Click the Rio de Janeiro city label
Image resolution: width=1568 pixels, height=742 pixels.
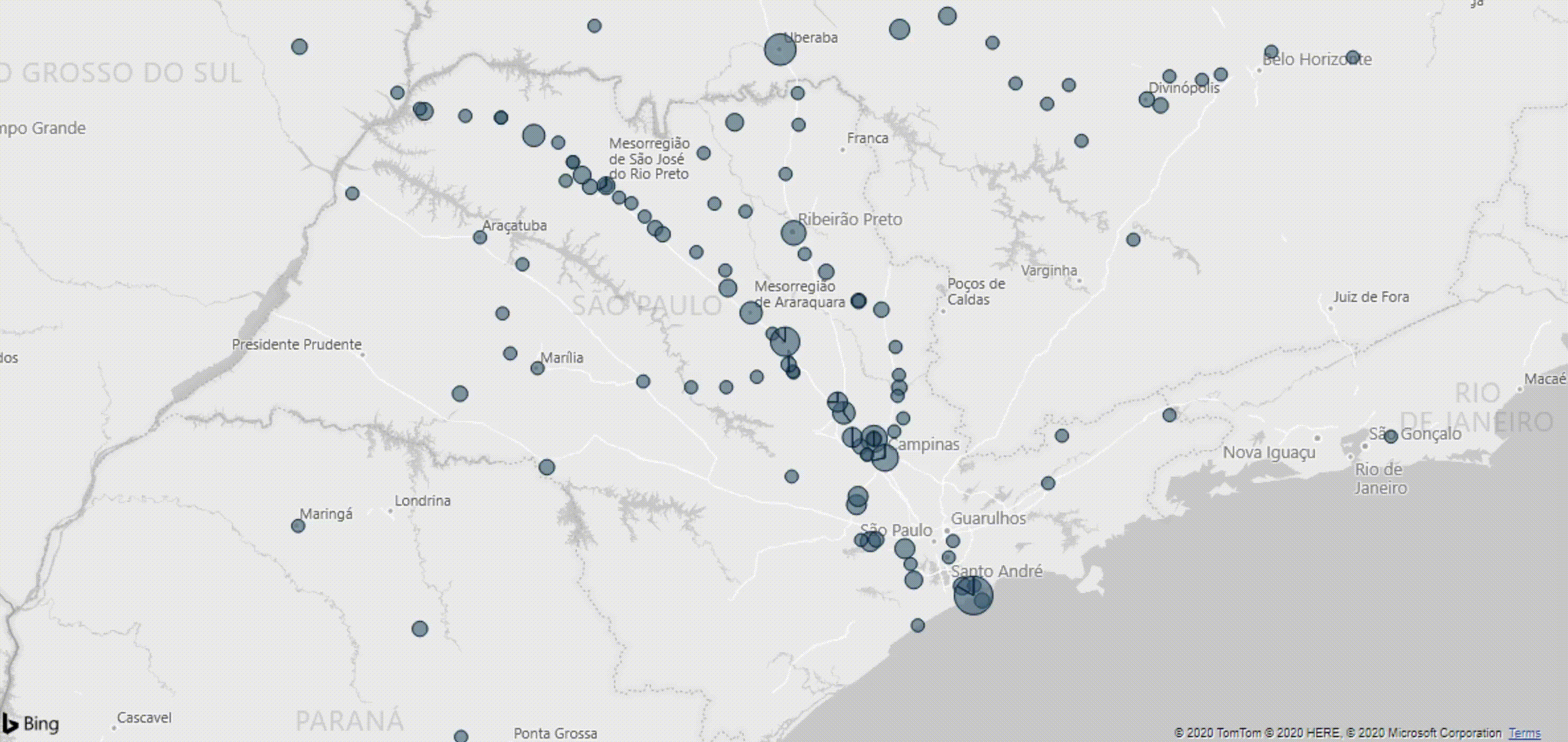coord(1381,478)
